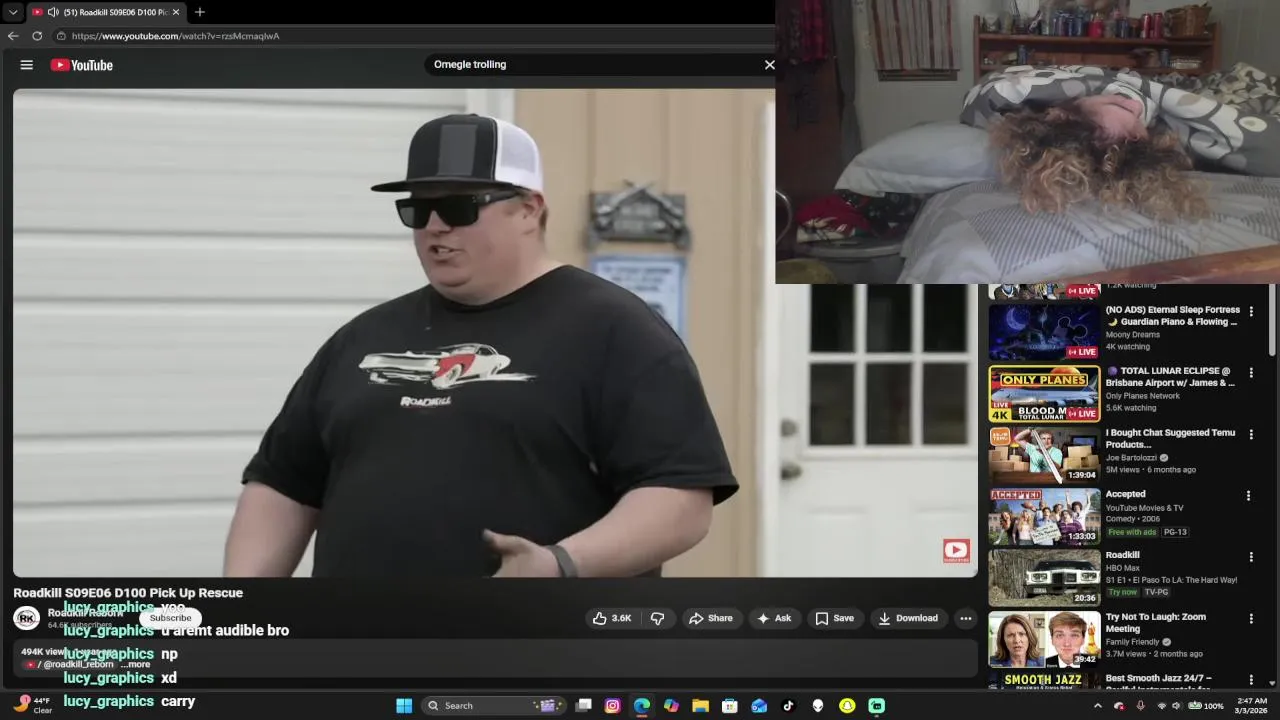Viewport: 1280px width, 720px height.
Task: Open options for the Accepted movie
Action: (1248, 495)
